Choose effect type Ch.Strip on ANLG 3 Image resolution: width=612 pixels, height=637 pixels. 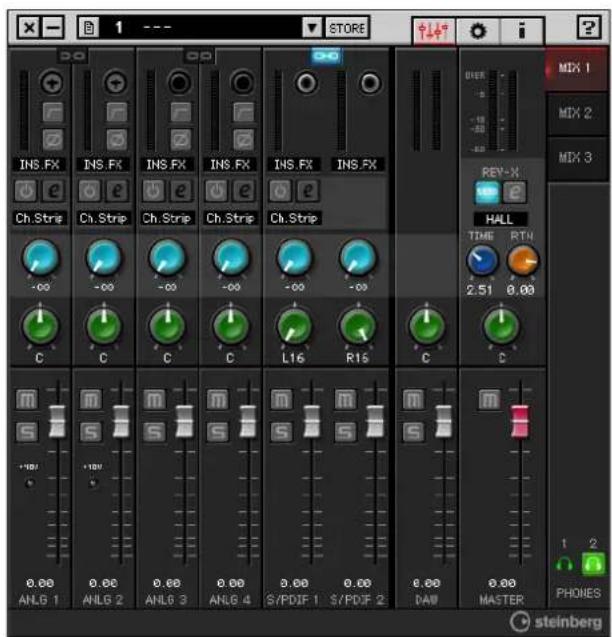[166, 218]
